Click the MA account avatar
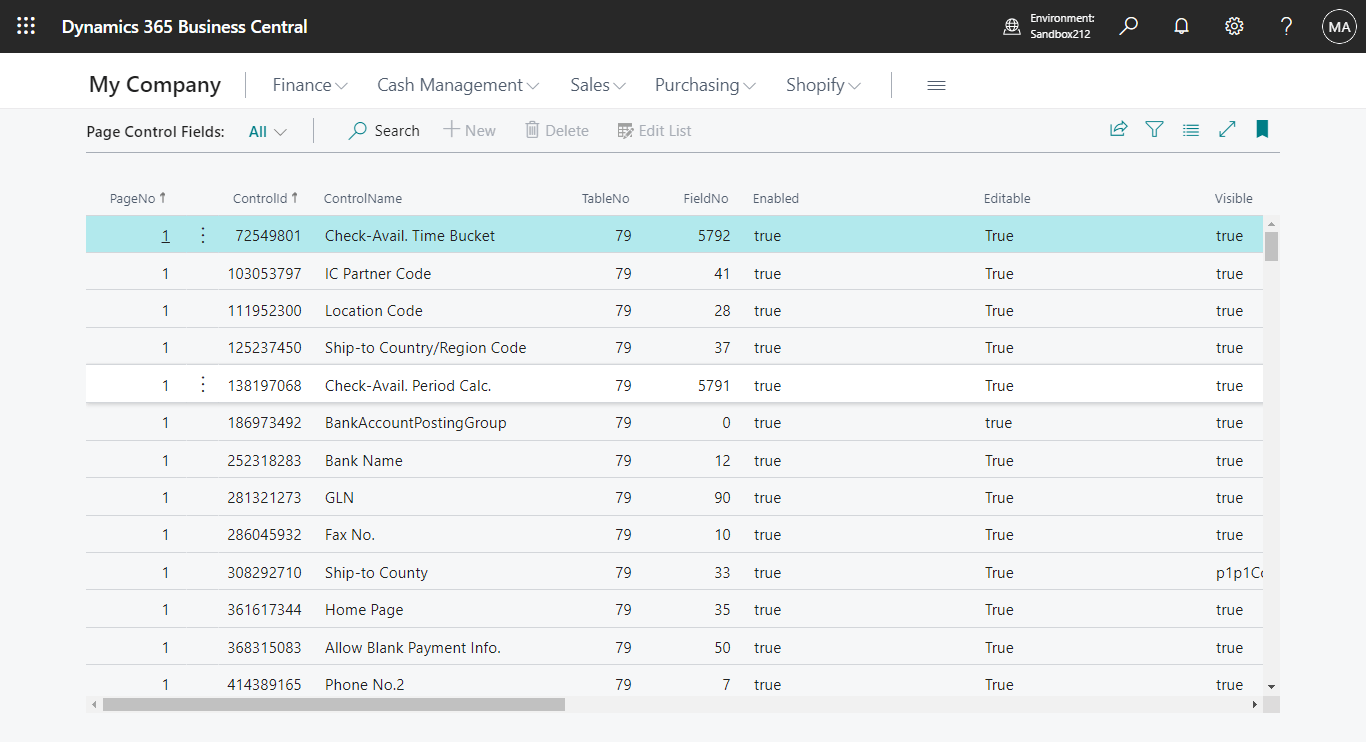The height and width of the screenshot is (742, 1366). pyautogui.click(x=1339, y=26)
